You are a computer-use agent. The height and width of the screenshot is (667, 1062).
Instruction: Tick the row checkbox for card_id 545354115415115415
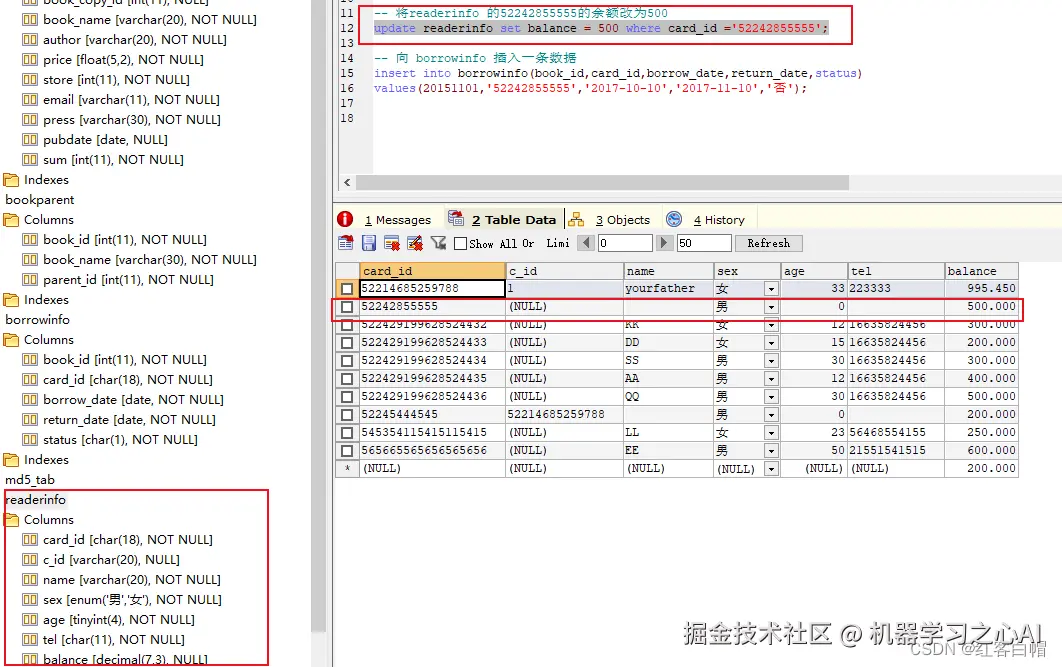click(347, 433)
